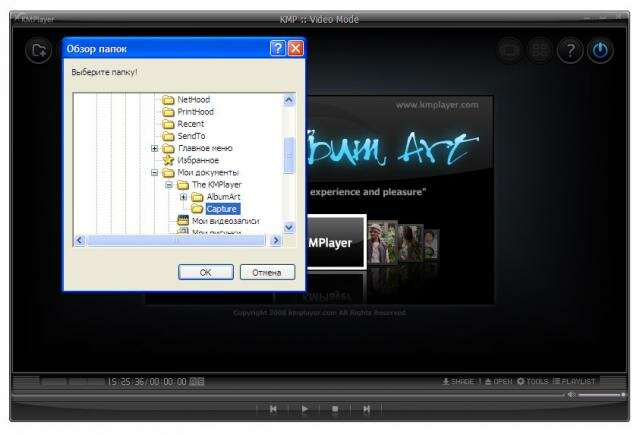Confirm folder selection with OK
Image resolution: width=640 pixels, height=435 pixels.
pyautogui.click(x=206, y=272)
